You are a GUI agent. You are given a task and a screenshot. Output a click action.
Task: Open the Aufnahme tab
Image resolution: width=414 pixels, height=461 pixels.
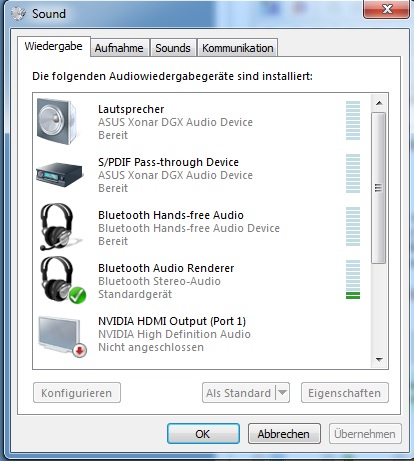point(119,48)
